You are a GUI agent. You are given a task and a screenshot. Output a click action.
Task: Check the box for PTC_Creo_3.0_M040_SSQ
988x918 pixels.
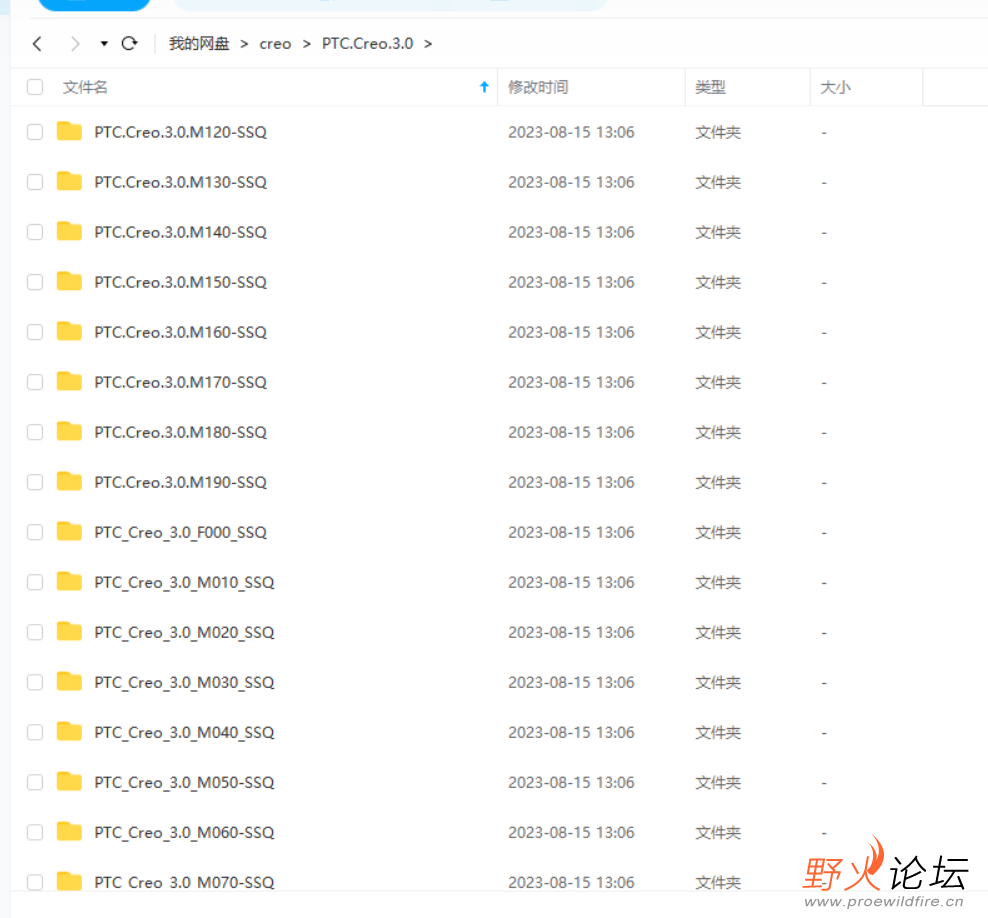point(35,732)
